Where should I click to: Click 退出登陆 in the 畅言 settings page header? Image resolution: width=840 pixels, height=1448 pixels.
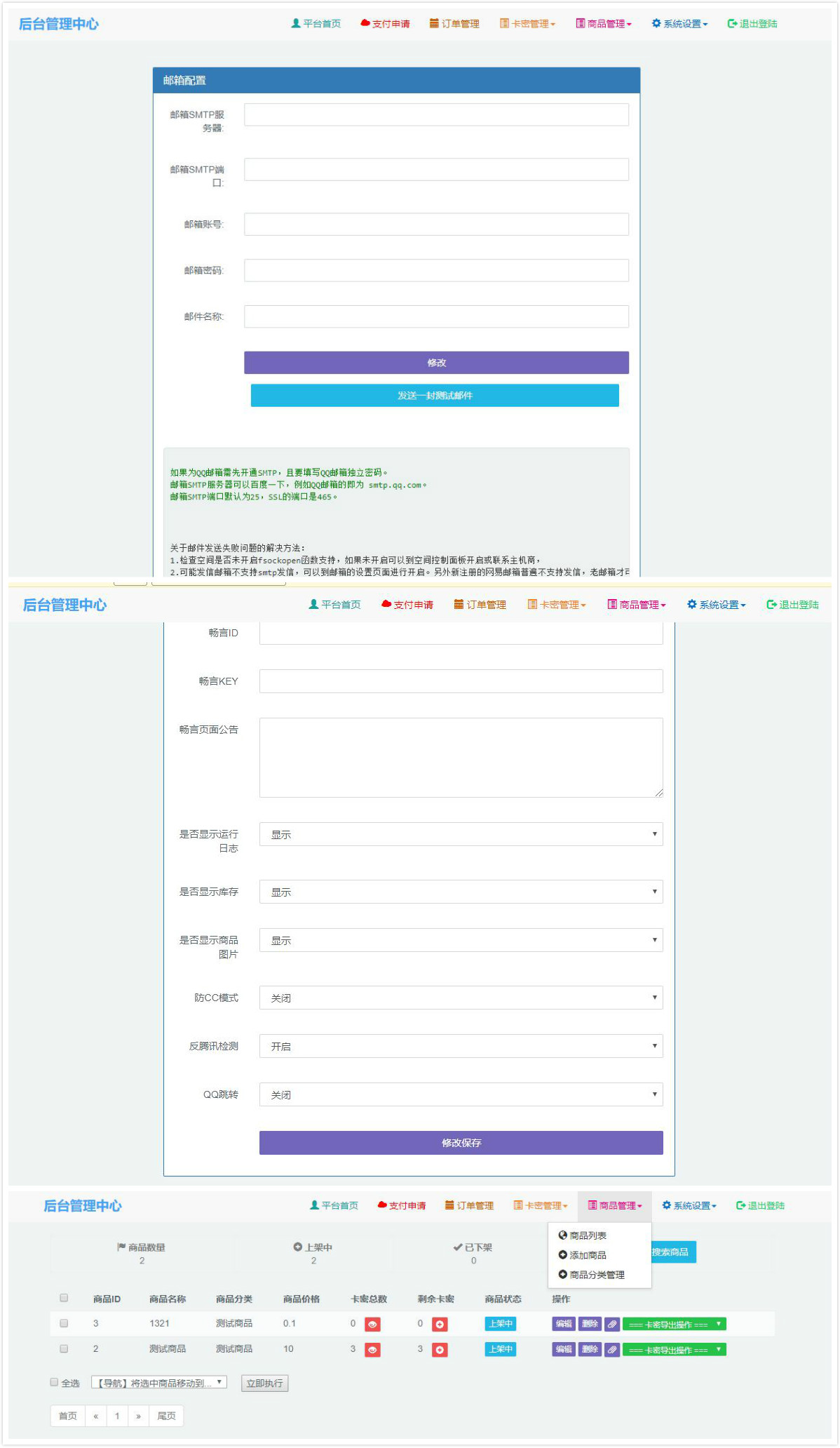tap(792, 605)
